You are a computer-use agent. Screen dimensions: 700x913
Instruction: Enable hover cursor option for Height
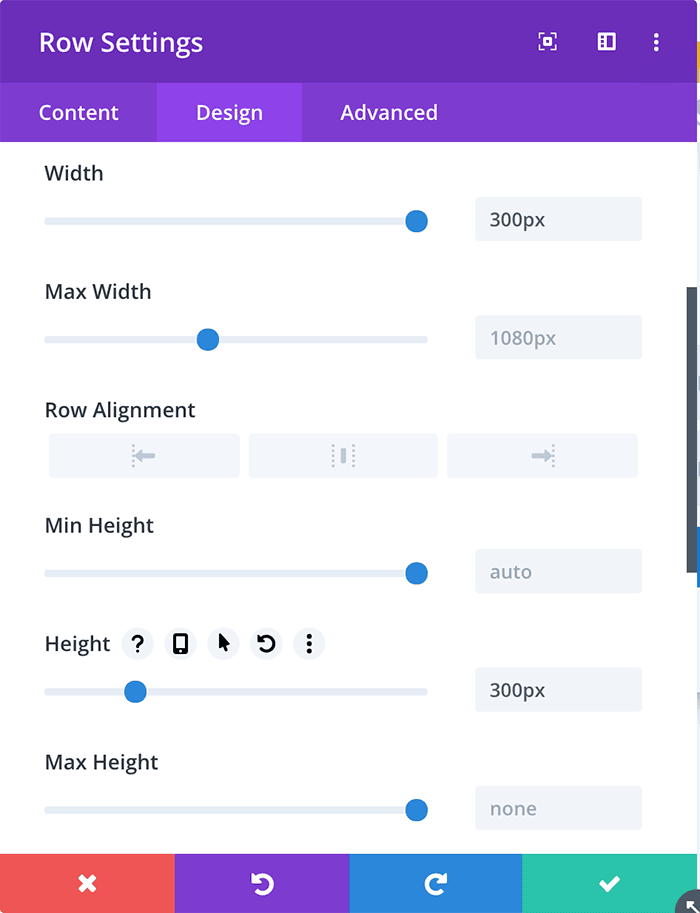point(224,643)
